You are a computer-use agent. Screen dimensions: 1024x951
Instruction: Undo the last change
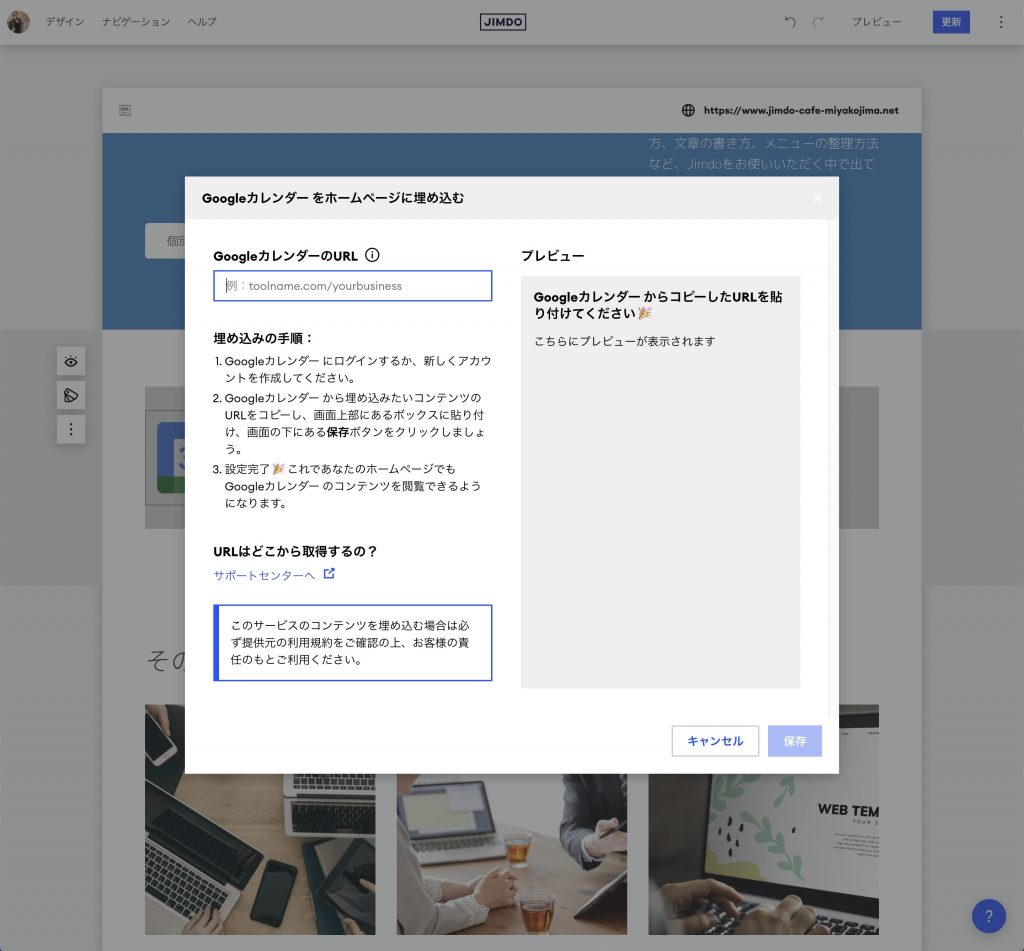pyautogui.click(x=790, y=22)
